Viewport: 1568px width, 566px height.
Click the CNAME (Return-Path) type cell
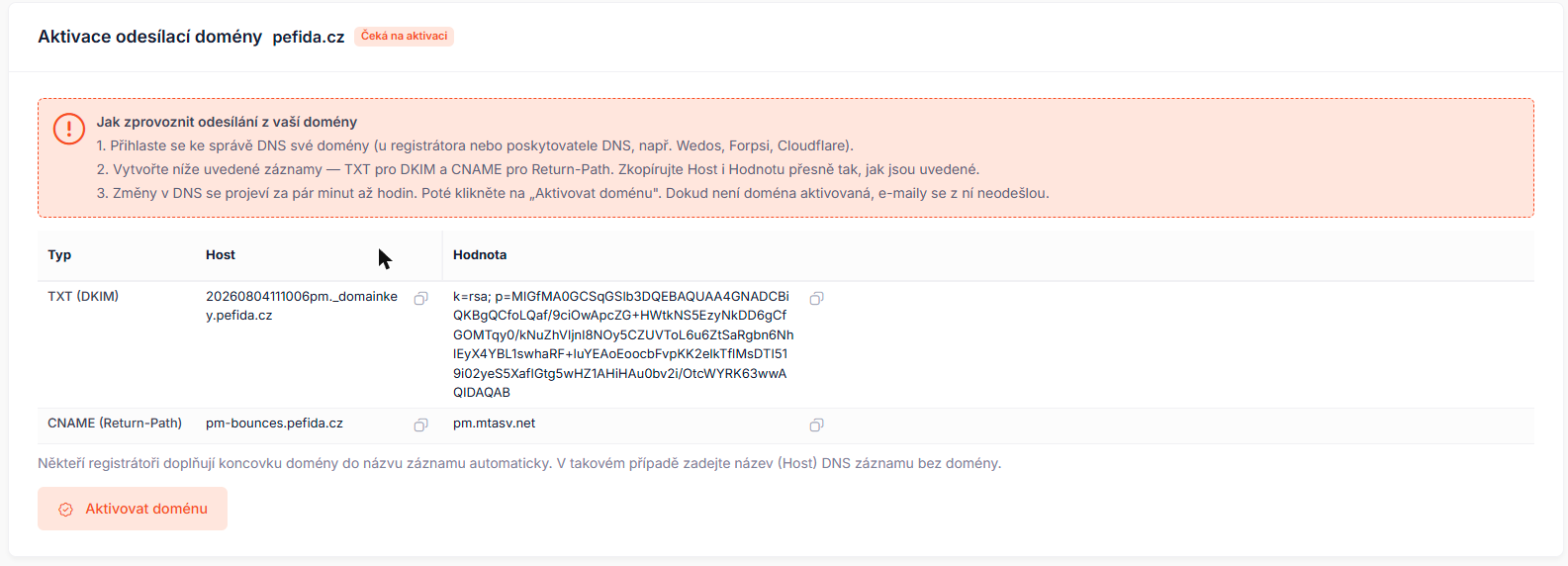(x=115, y=423)
